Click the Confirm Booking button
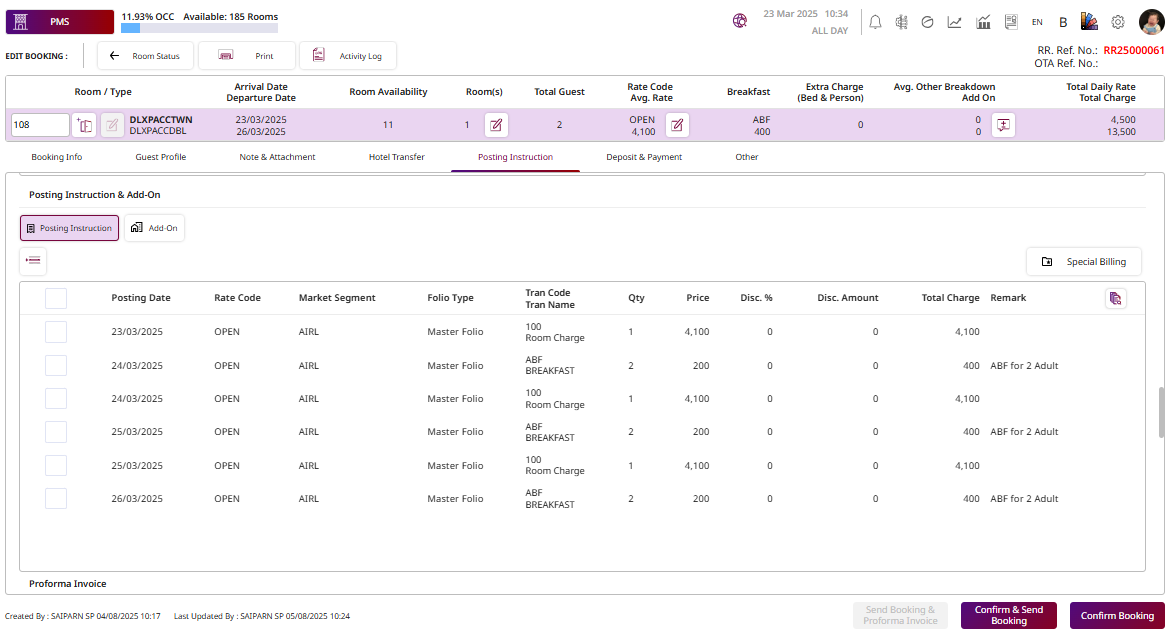The width and height of the screenshot is (1167, 630). pyautogui.click(x=1117, y=616)
